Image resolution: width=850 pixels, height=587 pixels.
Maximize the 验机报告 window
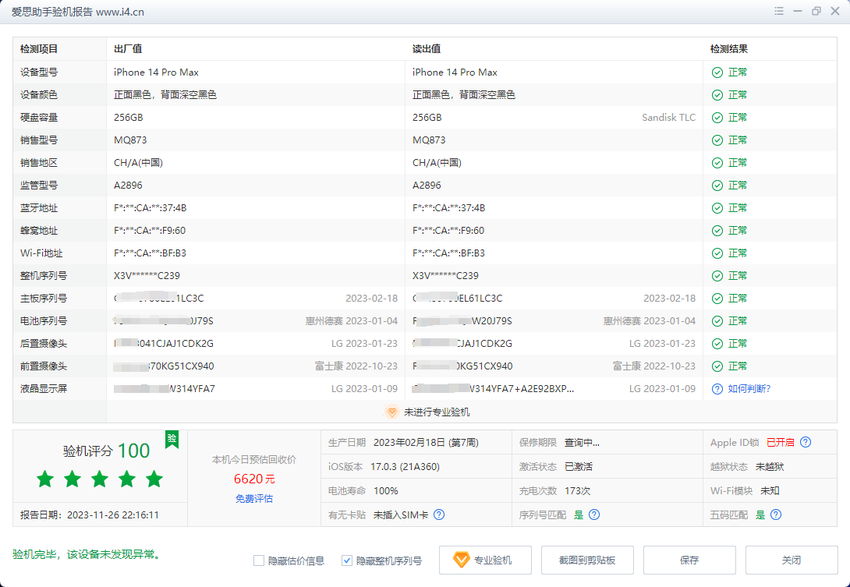pos(816,11)
